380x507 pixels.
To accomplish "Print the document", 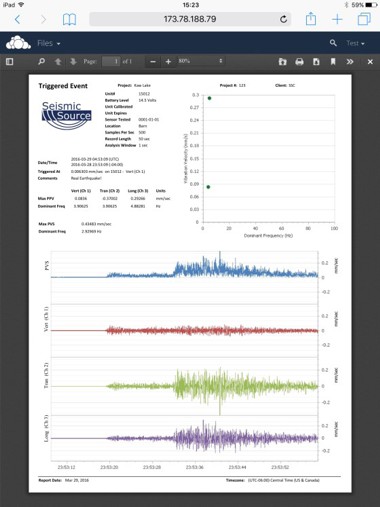I will tap(299, 62).
